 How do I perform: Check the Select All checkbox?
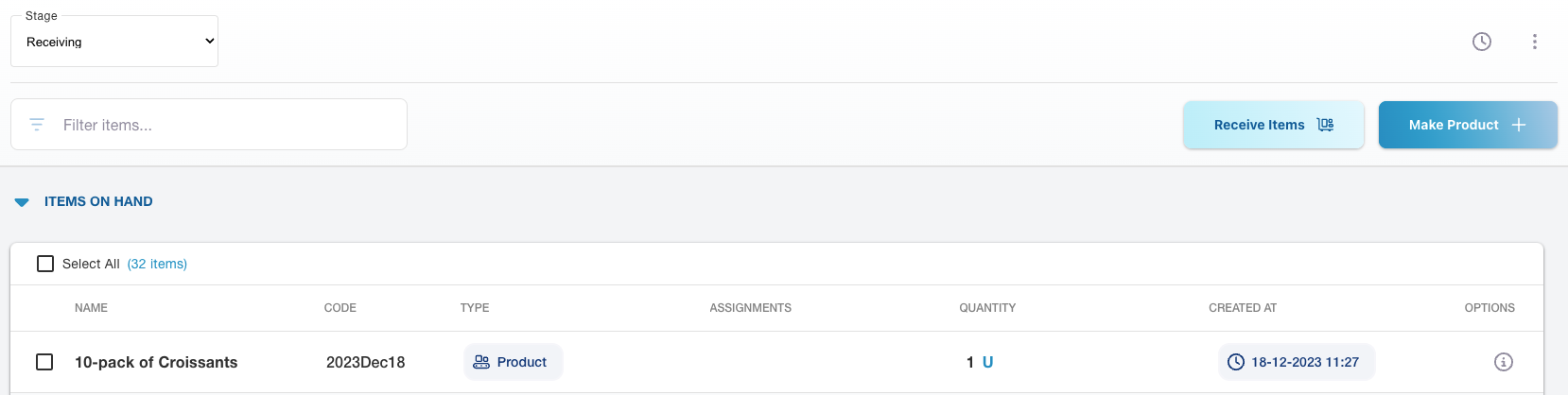[x=45, y=264]
